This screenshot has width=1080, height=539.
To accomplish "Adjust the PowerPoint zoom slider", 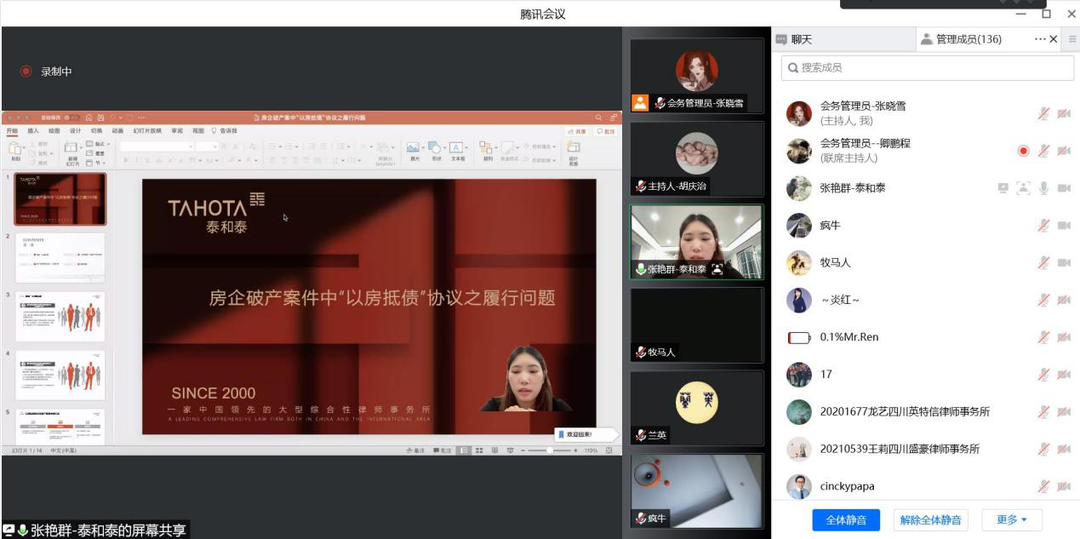I will pyautogui.click(x=550, y=450).
